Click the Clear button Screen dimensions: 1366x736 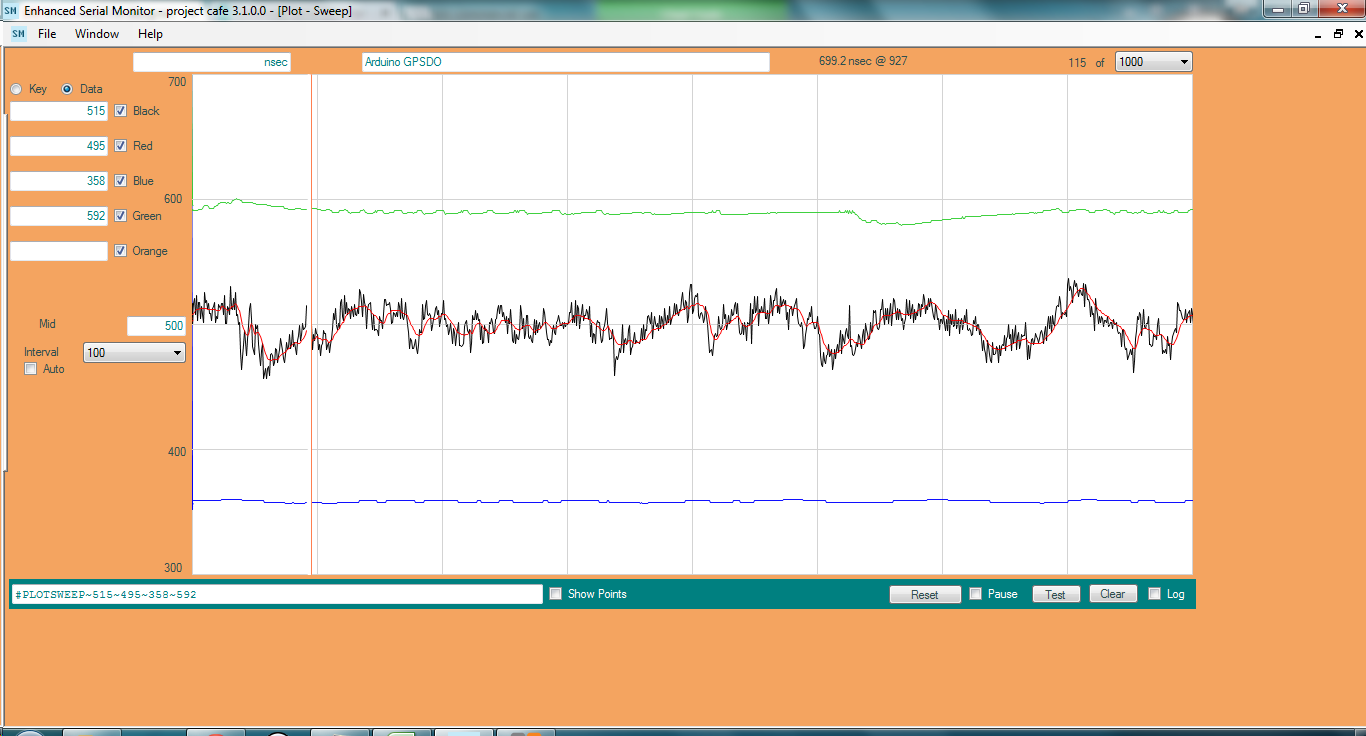[x=1113, y=594]
